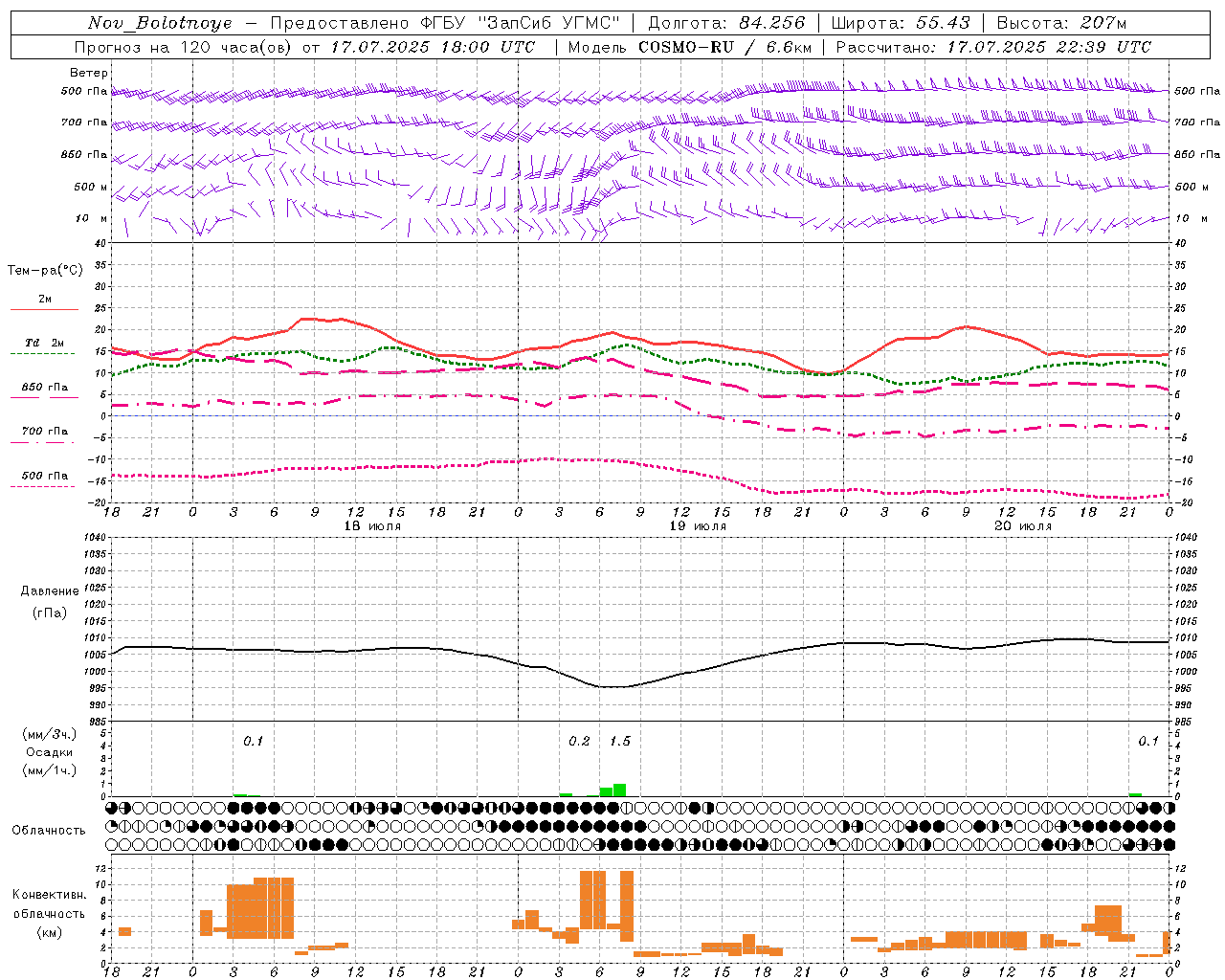1225x980 pixels.
Task: Click the Тем-ра(°C) axis label
Action: point(45,271)
